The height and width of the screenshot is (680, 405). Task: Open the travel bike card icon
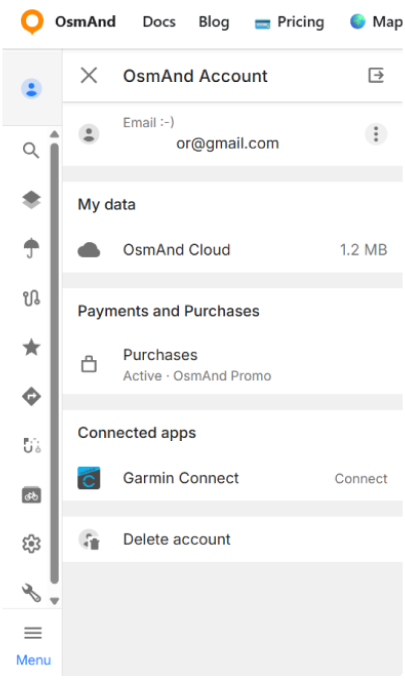pos(31,495)
